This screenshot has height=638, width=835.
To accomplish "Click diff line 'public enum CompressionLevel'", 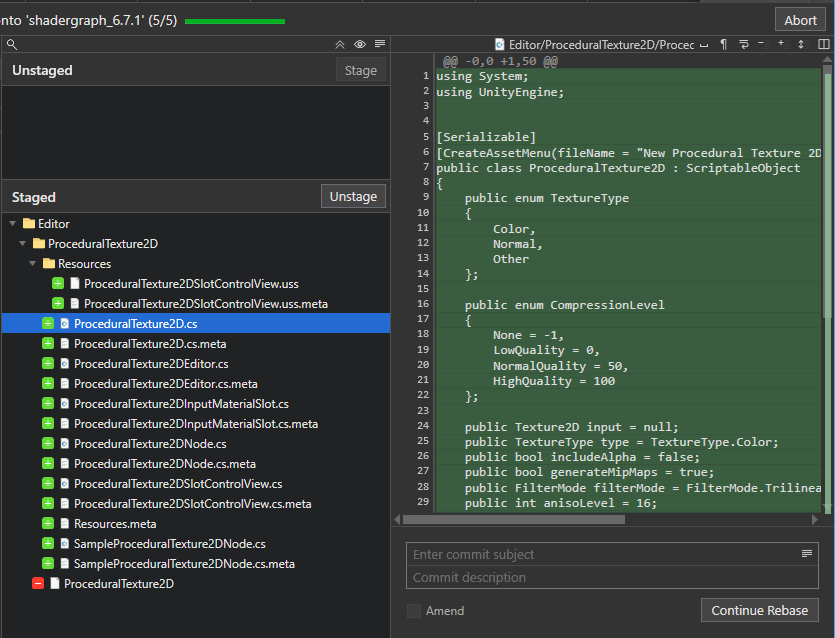I will [564, 305].
